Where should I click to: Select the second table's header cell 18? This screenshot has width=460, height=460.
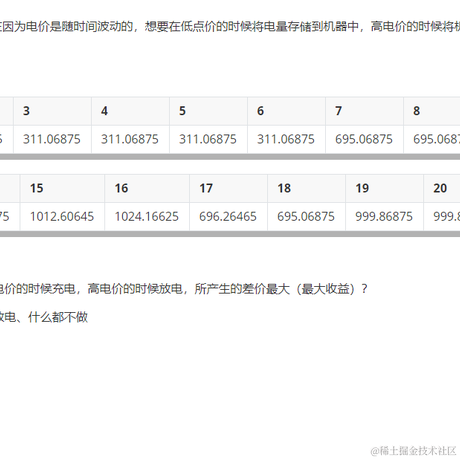(306, 188)
